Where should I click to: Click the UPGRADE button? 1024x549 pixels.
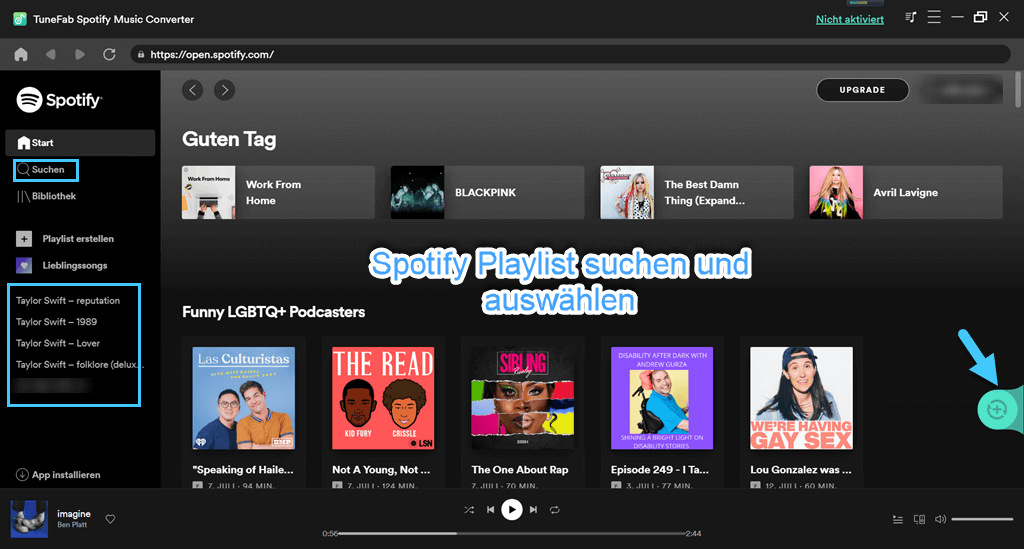862,90
